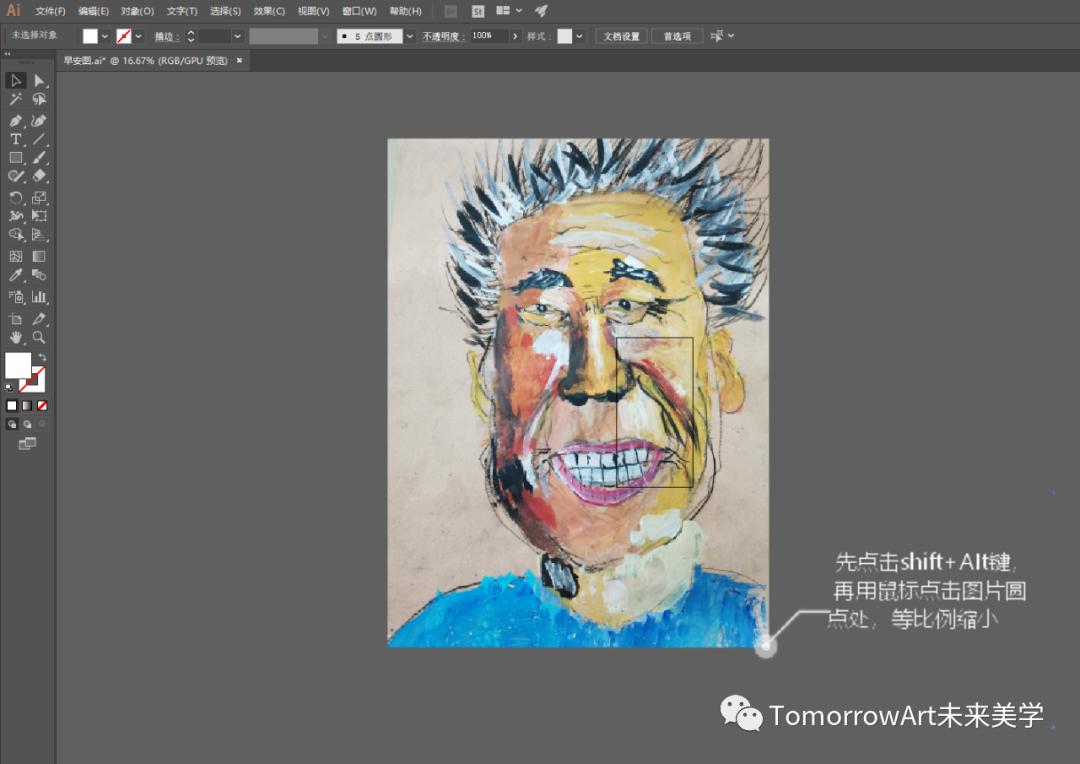Select the Type tool
Viewport: 1080px width, 764px height.
click(16, 139)
